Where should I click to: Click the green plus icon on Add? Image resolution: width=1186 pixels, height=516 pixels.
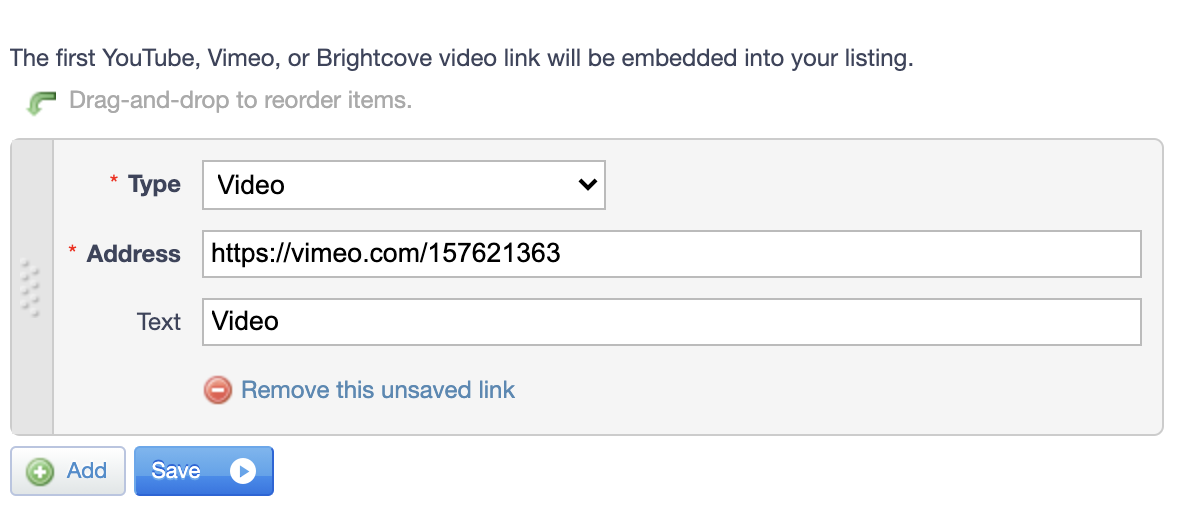coord(39,472)
